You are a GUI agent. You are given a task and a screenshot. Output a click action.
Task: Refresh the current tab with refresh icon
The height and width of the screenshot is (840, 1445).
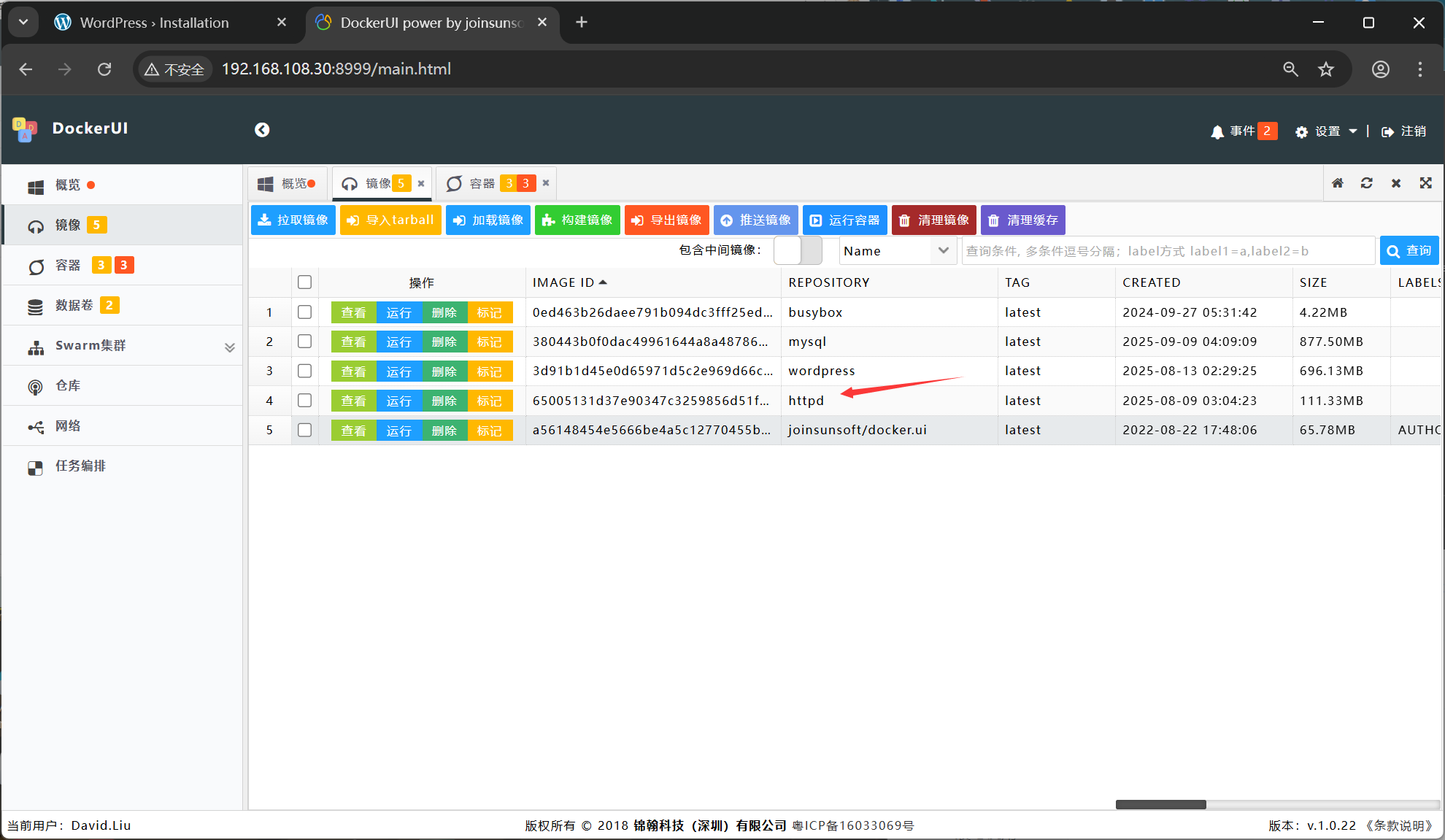click(1367, 183)
